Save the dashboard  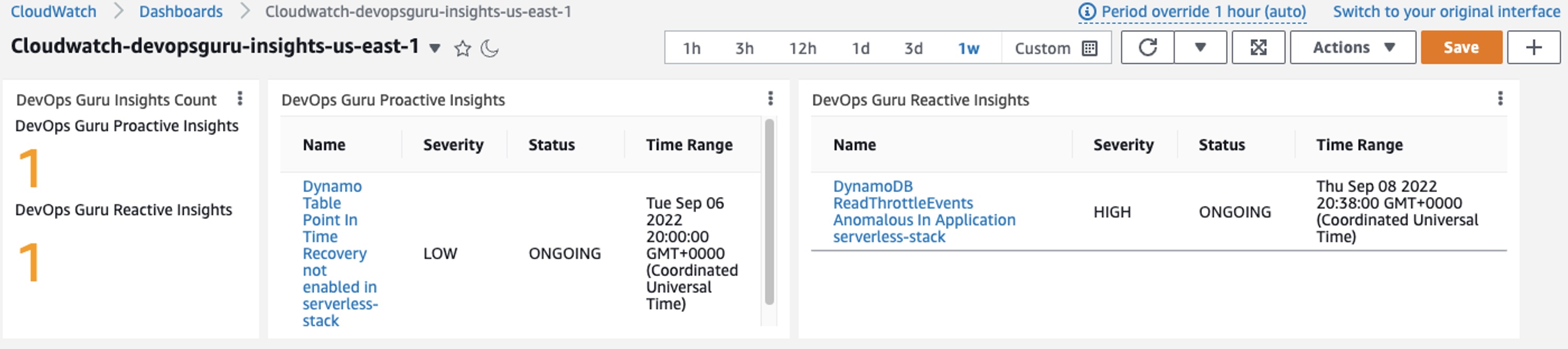click(1461, 48)
